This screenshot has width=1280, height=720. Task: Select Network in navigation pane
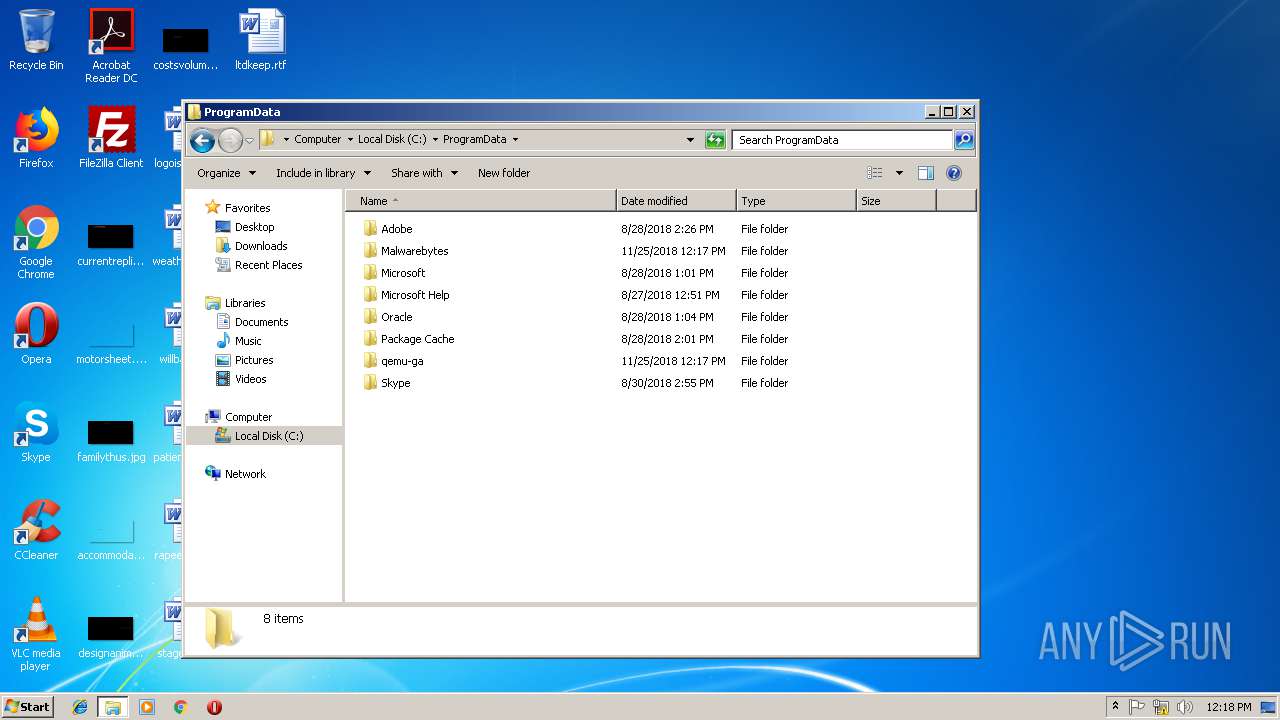pyautogui.click(x=245, y=474)
